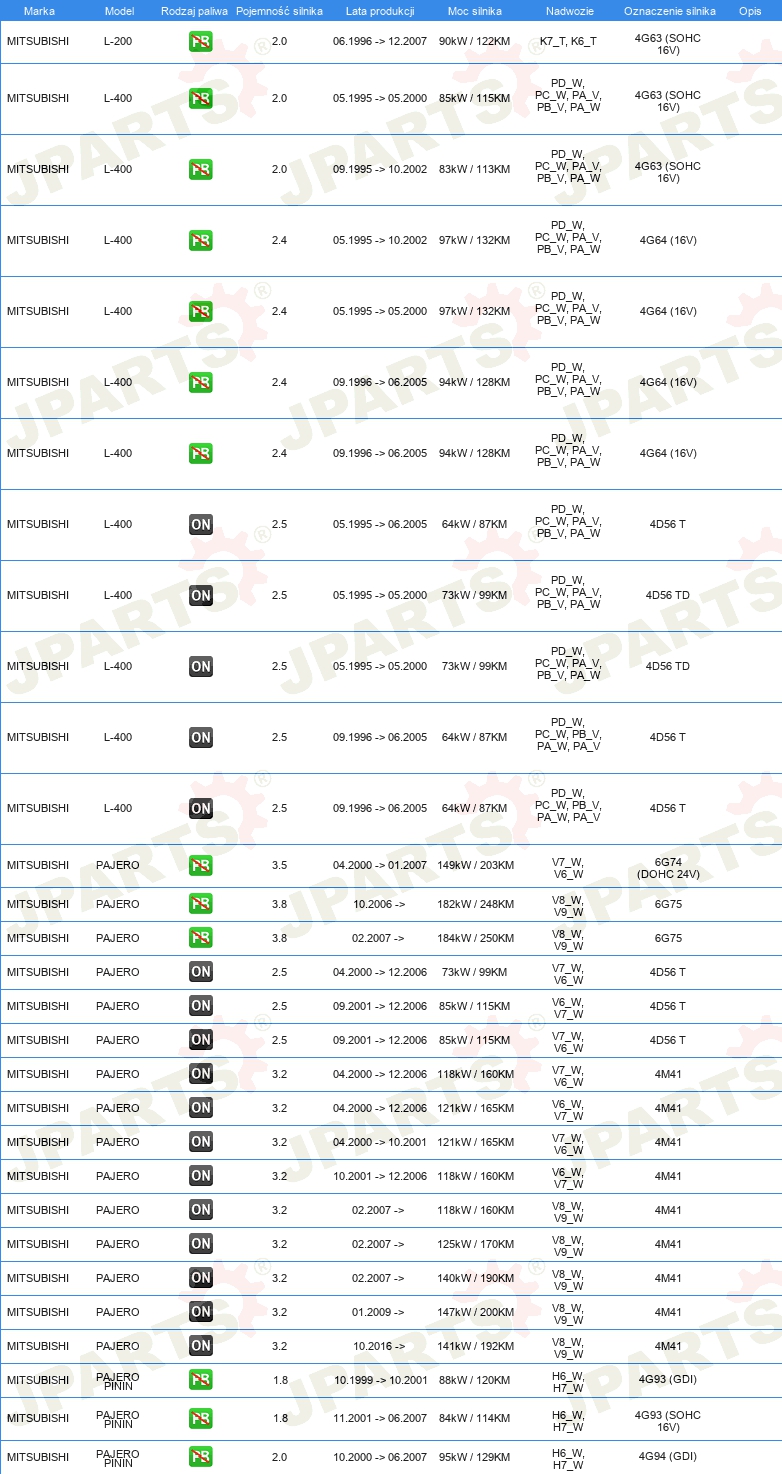Screen dimensions: 782x1474
Task: Click the PB fuel icon for L-400 83kW / 113KM
Action: tap(201, 169)
